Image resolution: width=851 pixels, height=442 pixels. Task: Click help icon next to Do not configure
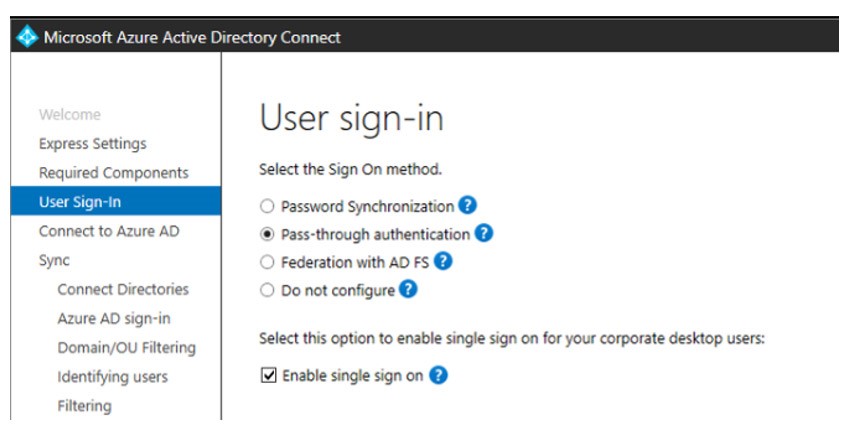pyautogui.click(x=408, y=290)
